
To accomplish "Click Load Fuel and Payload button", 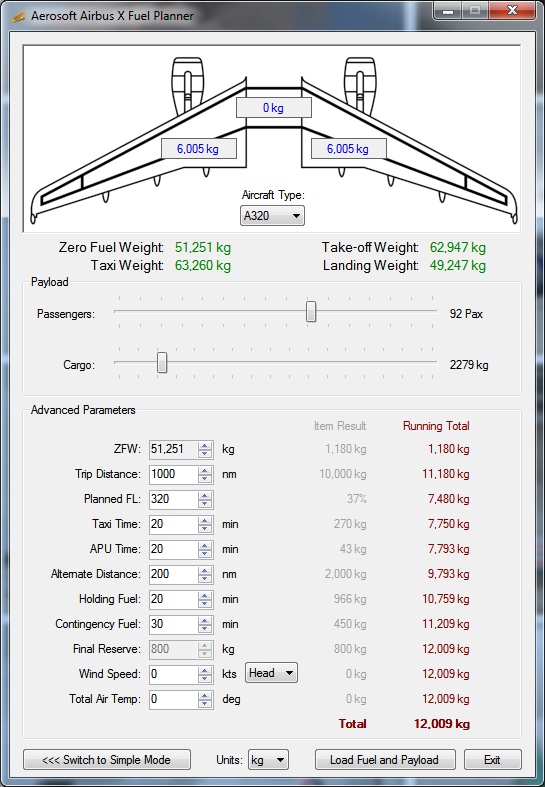I will coord(385,760).
